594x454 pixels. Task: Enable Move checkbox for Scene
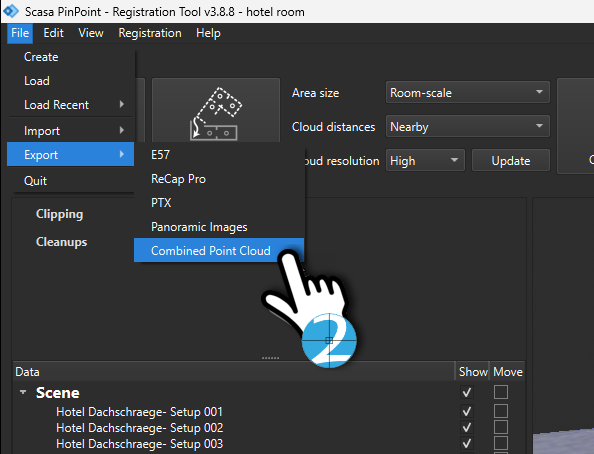tap(501, 392)
